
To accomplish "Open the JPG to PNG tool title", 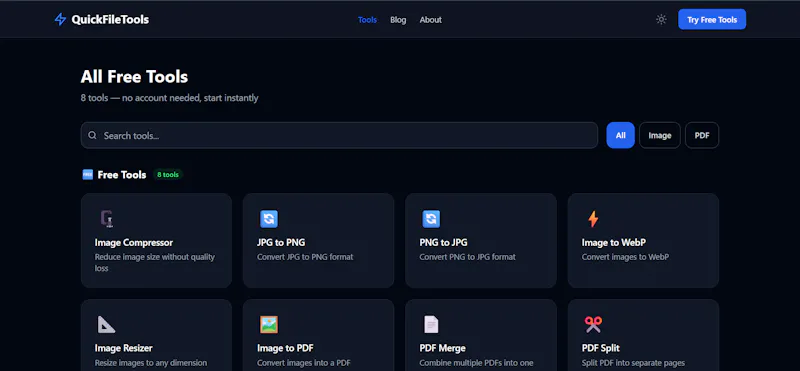I will pyautogui.click(x=281, y=242).
